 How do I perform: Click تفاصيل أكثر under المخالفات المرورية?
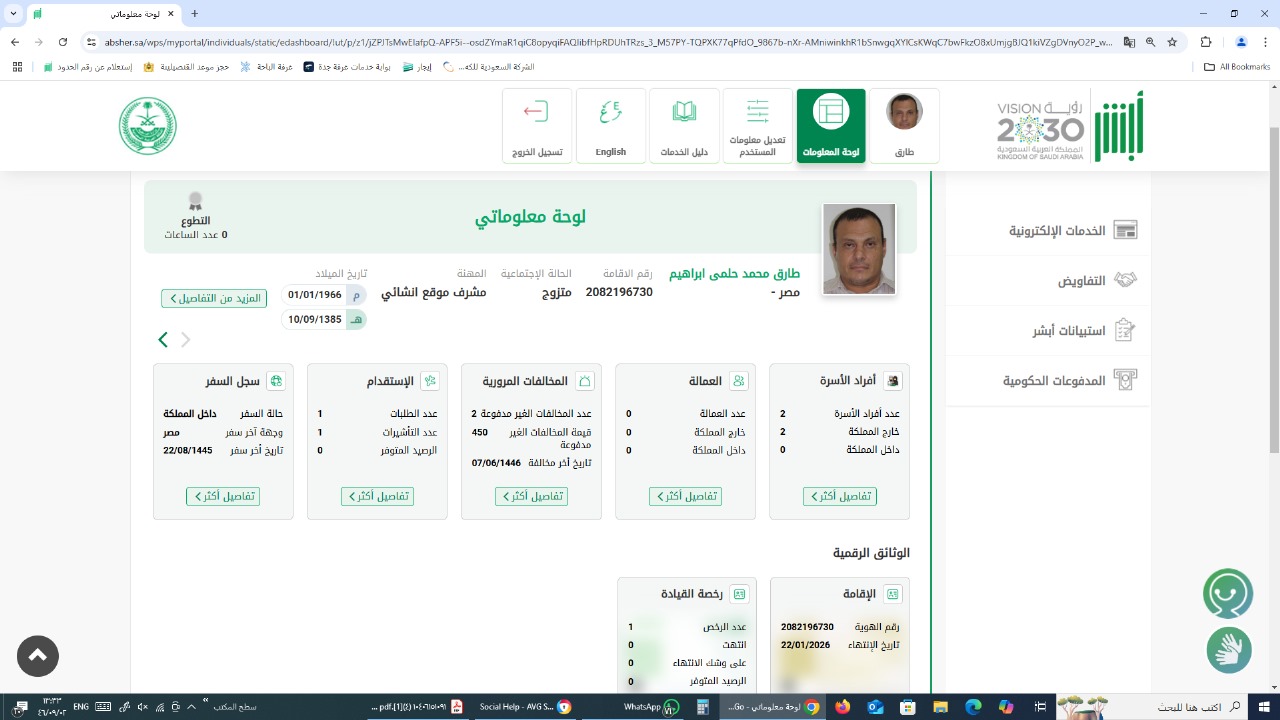(531, 496)
